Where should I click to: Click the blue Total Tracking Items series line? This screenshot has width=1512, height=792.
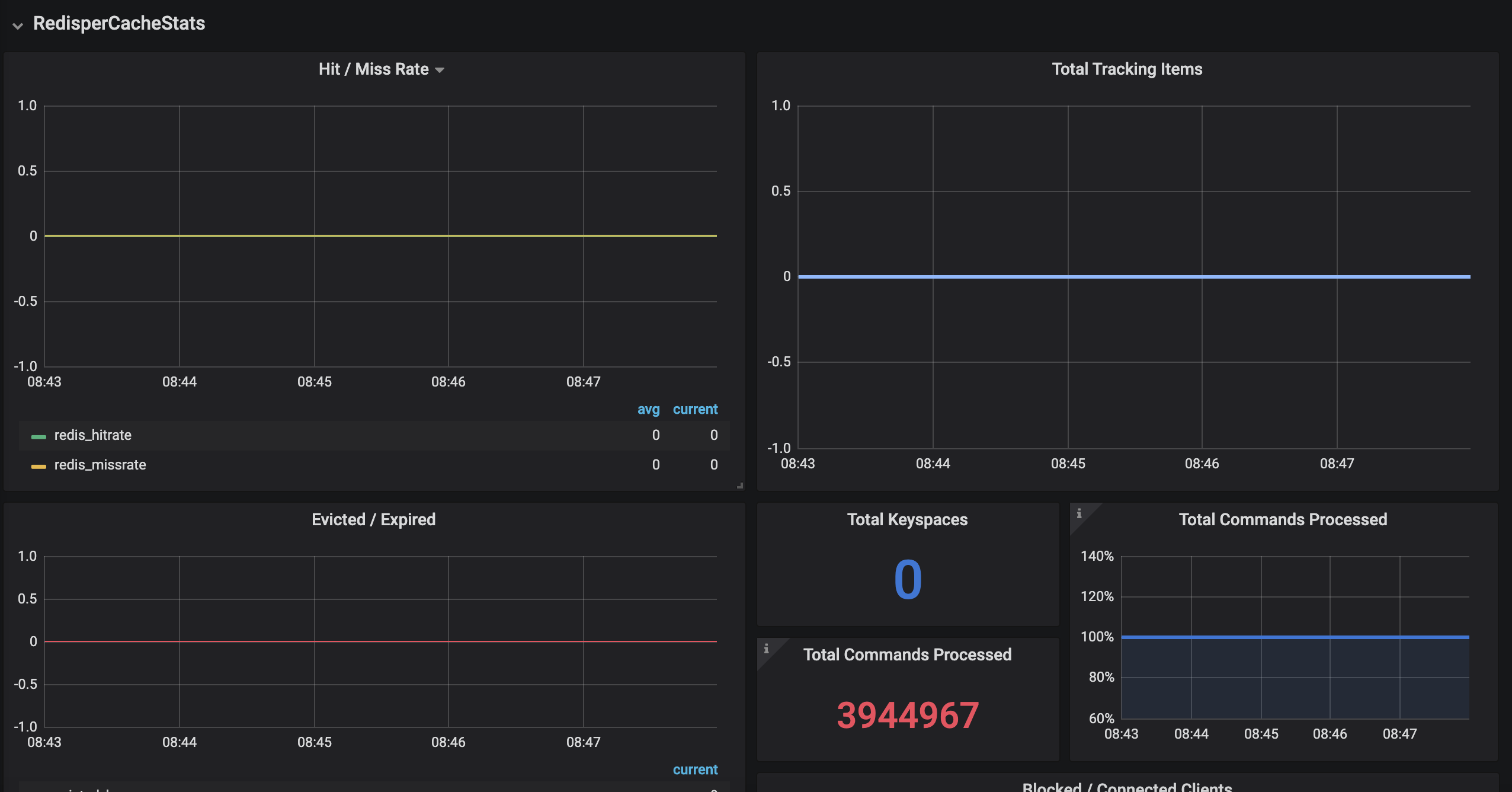pos(1133,277)
